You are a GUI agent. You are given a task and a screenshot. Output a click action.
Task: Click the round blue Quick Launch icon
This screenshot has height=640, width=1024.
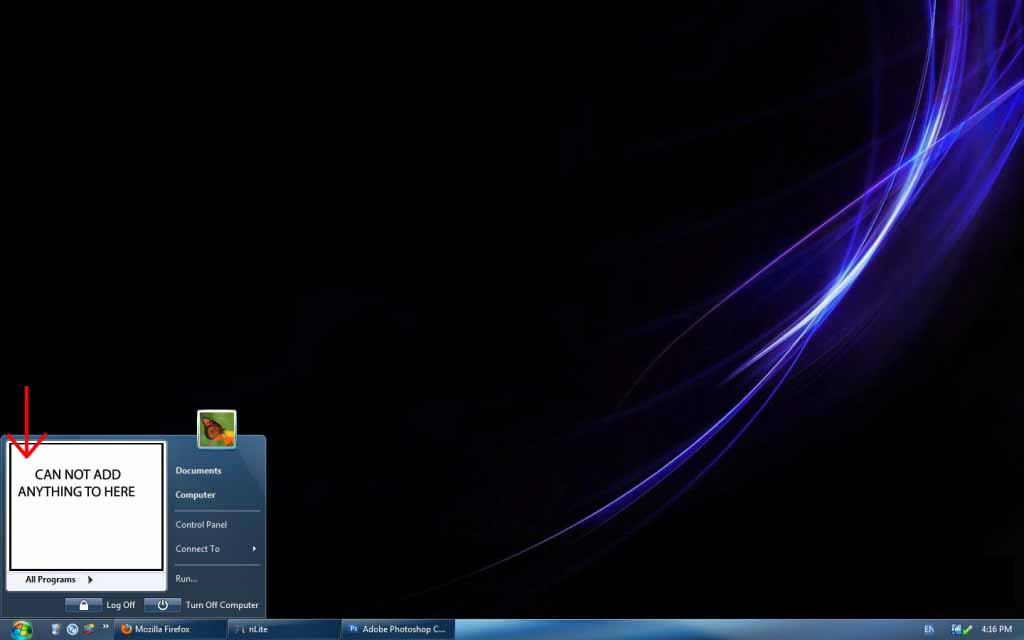tap(73, 629)
